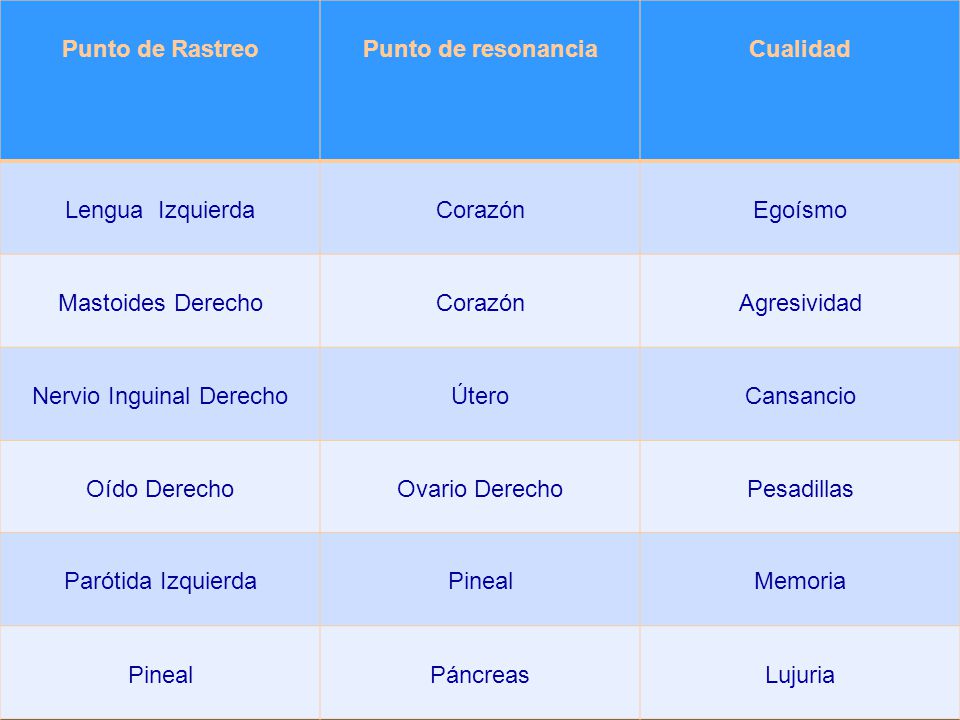Click the Agresividad cell
Viewport: 960px width, 720px height.
click(x=800, y=303)
